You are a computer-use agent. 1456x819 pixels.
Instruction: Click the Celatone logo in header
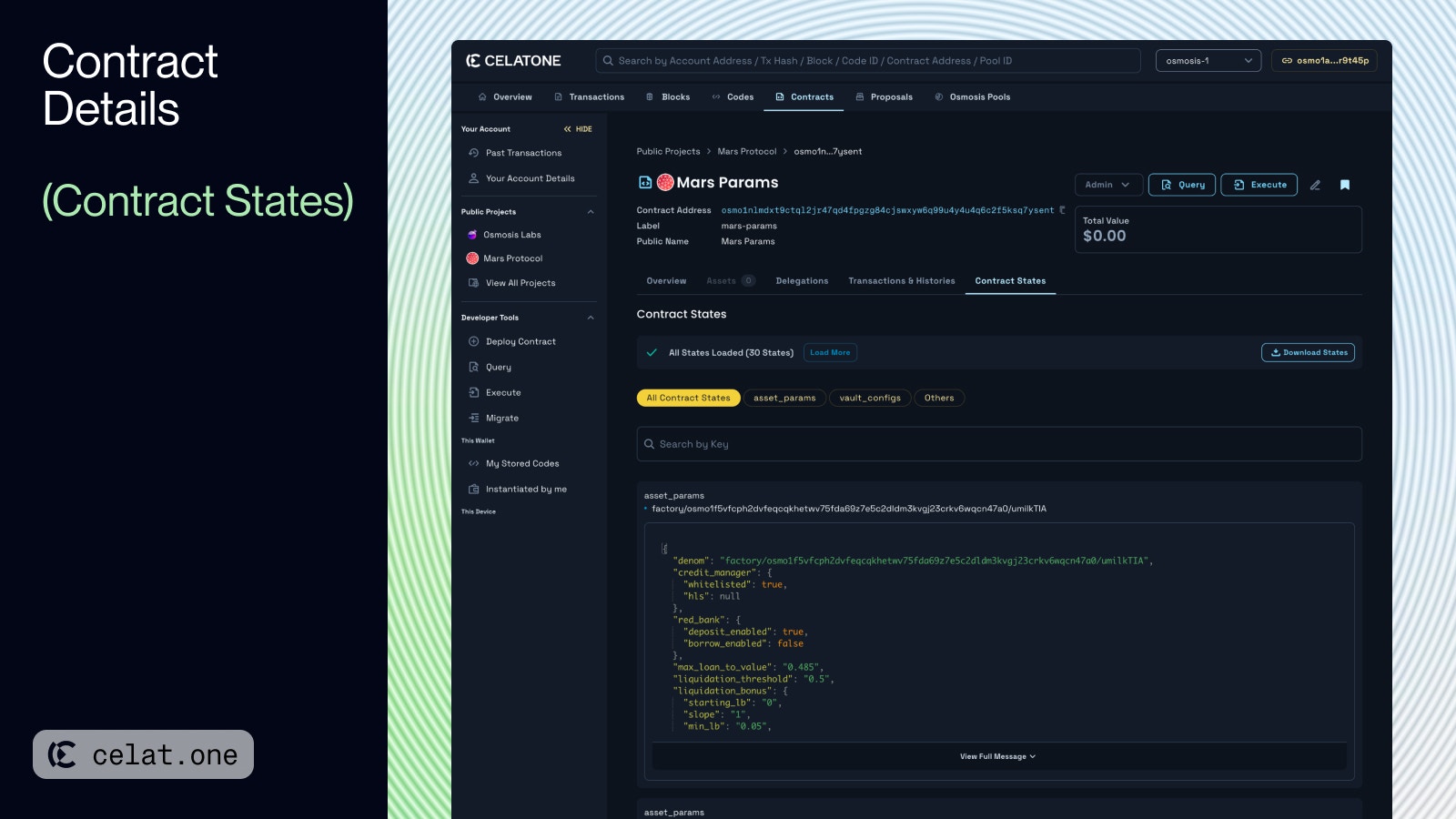pyautogui.click(x=513, y=61)
